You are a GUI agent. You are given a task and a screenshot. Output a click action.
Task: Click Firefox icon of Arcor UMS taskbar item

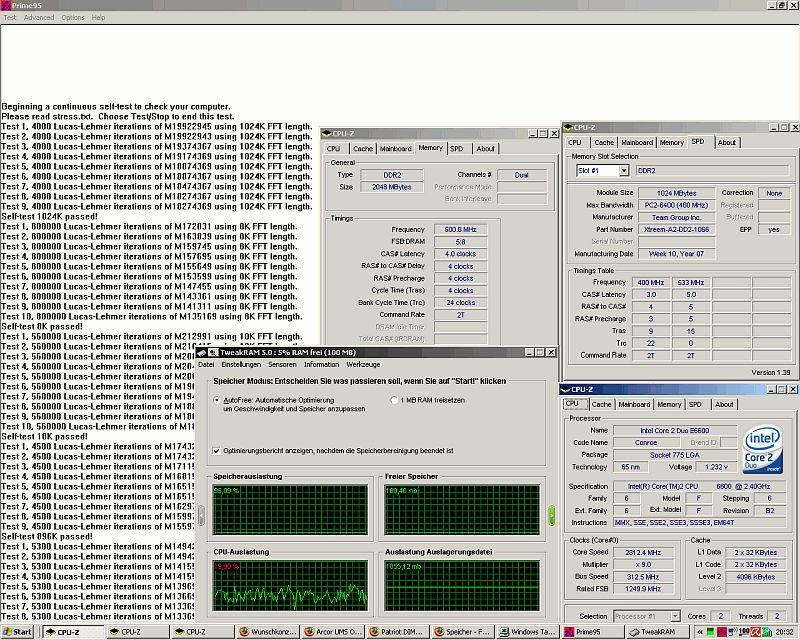pyautogui.click(x=309, y=632)
